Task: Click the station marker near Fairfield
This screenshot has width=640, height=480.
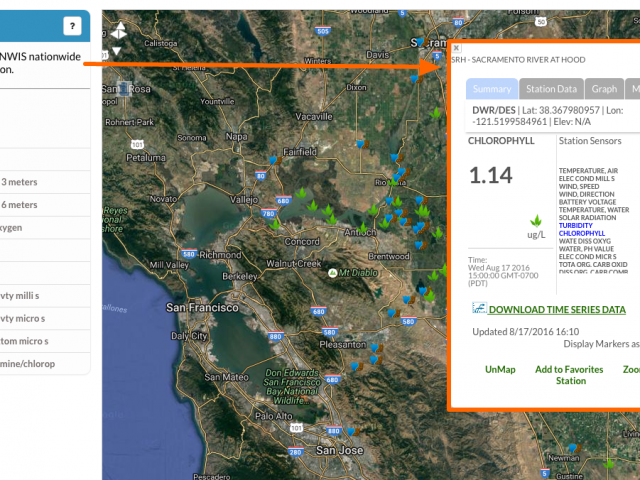Action: pyautogui.click(x=276, y=160)
